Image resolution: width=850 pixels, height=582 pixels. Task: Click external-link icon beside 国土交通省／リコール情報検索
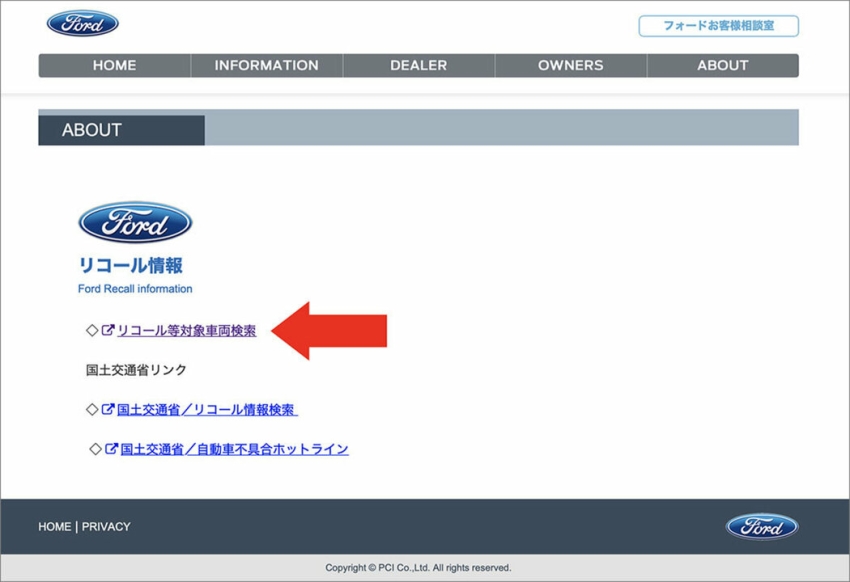(108, 410)
